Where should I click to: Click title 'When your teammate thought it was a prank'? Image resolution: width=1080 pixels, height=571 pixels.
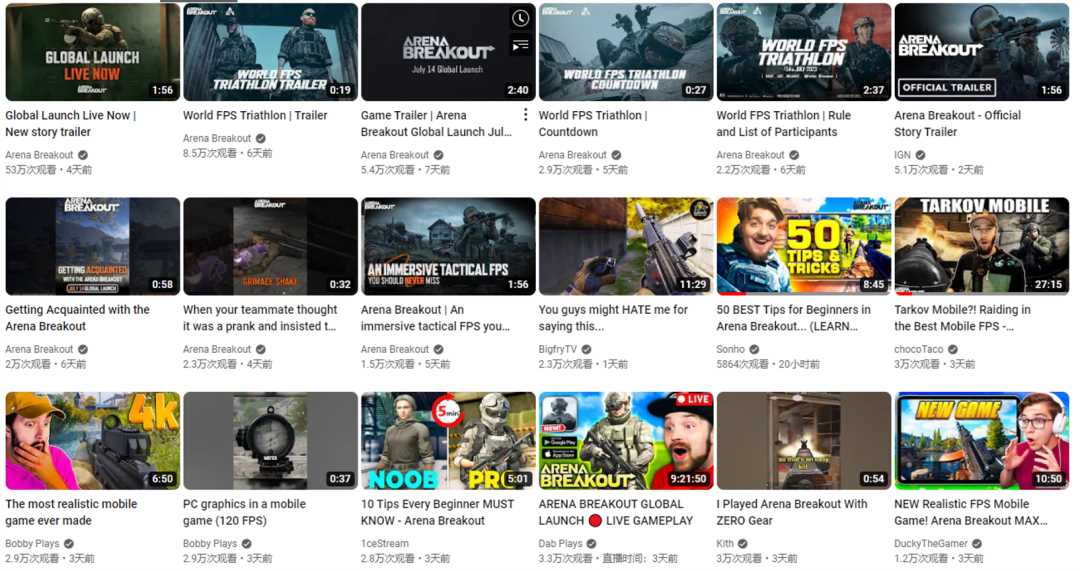[x=260, y=318]
